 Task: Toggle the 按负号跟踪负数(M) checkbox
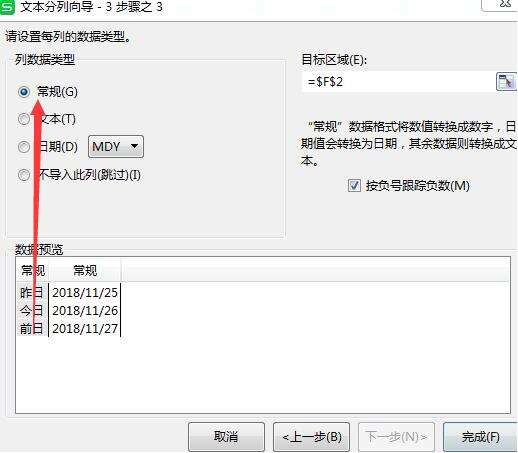pyautogui.click(x=354, y=186)
